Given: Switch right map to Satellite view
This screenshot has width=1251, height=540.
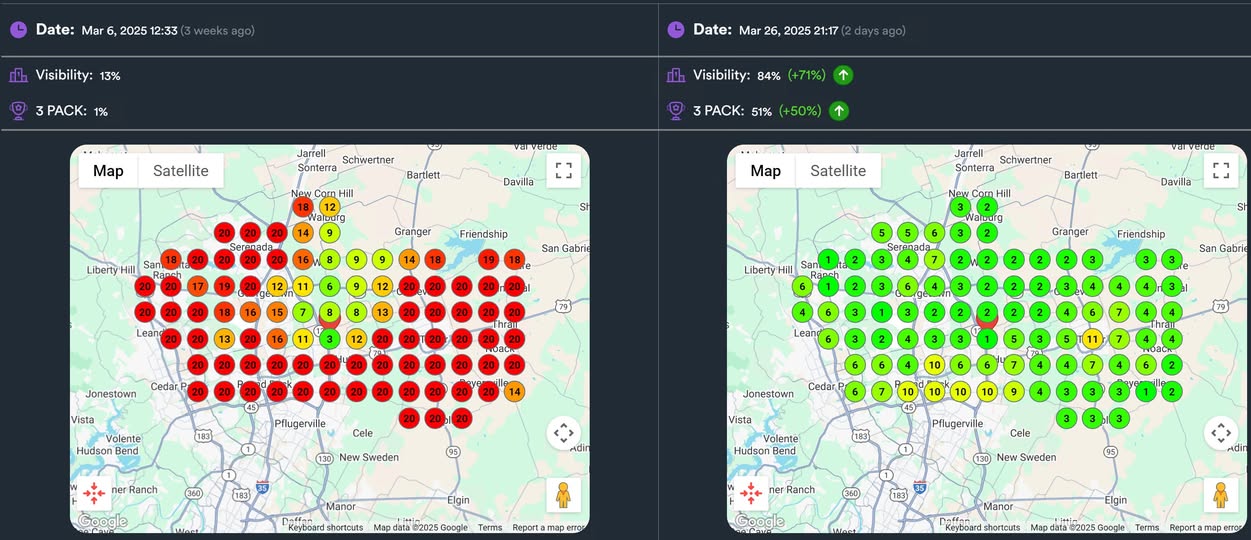Looking at the screenshot, I should [838, 171].
